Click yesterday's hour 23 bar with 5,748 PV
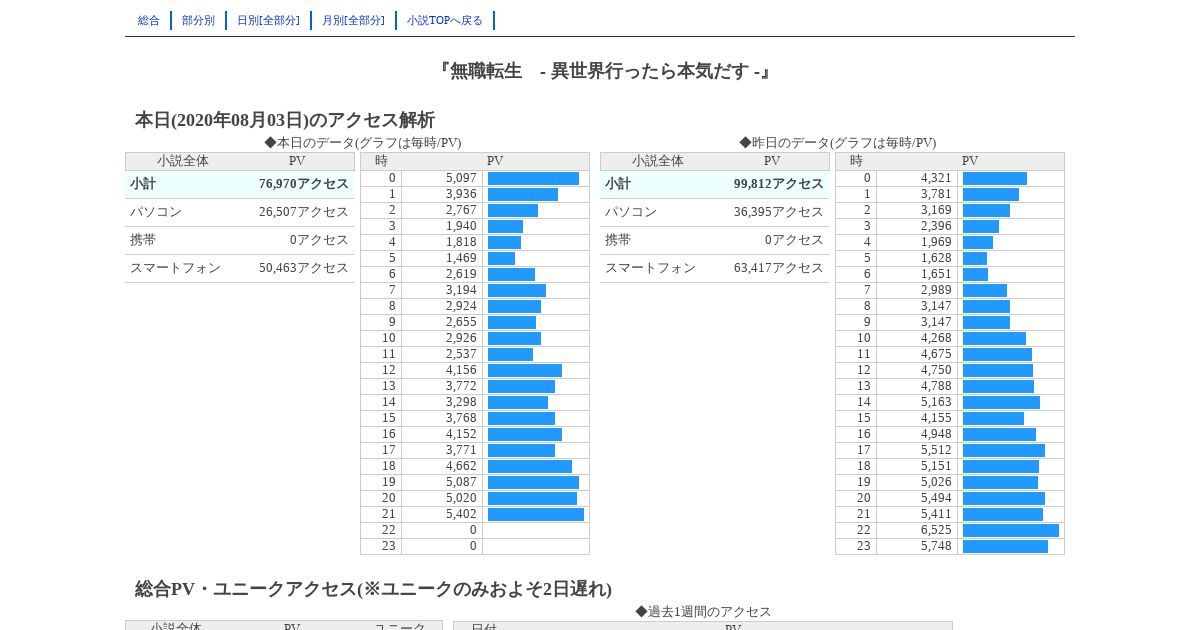The image size is (1200, 630). [1005, 547]
